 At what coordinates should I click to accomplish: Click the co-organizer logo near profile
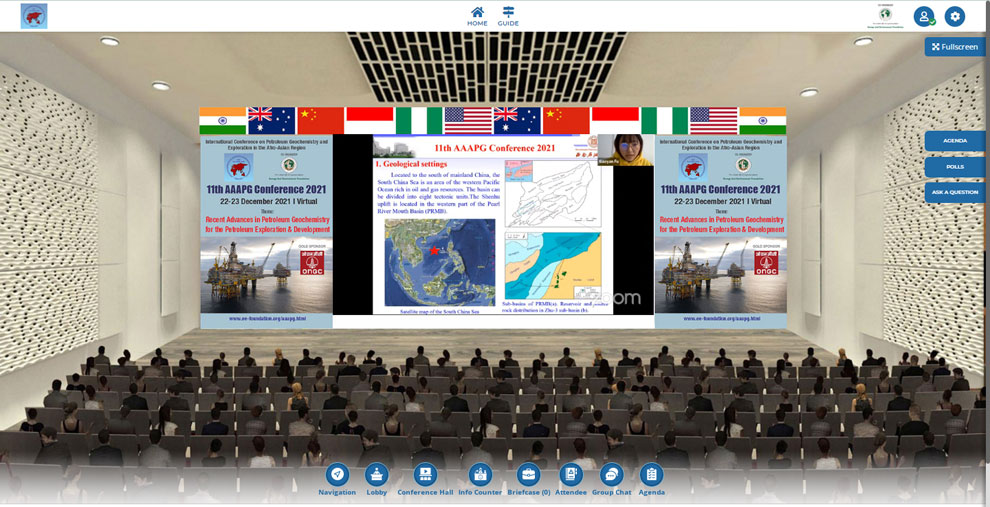(886, 16)
